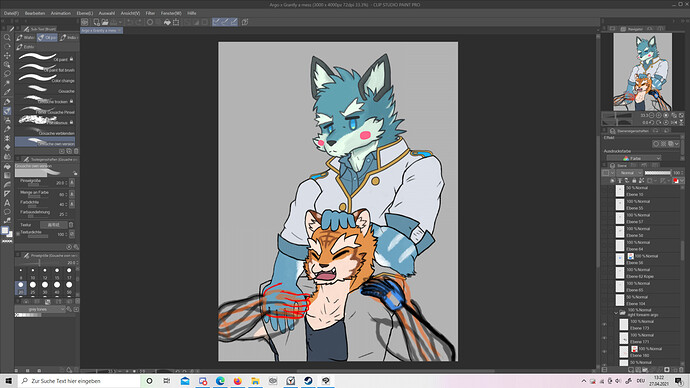690x388 pixels.
Task: Open grey tones color set dropdown
Action: (x=40, y=310)
